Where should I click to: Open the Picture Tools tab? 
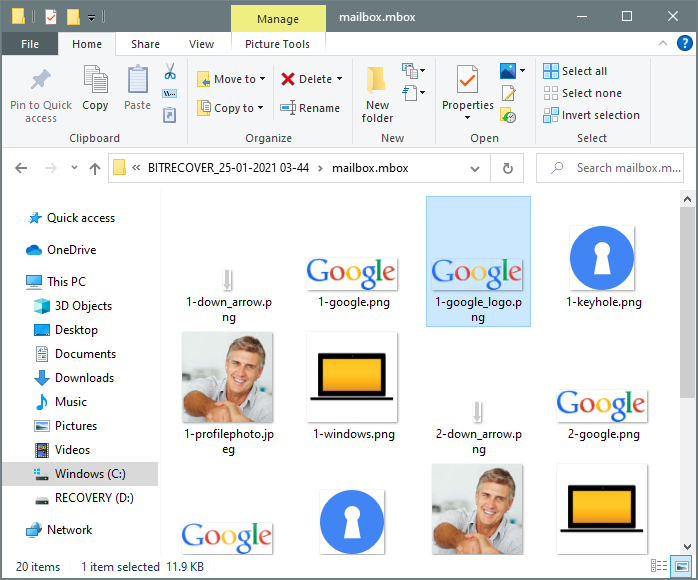[x=277, y=44]
